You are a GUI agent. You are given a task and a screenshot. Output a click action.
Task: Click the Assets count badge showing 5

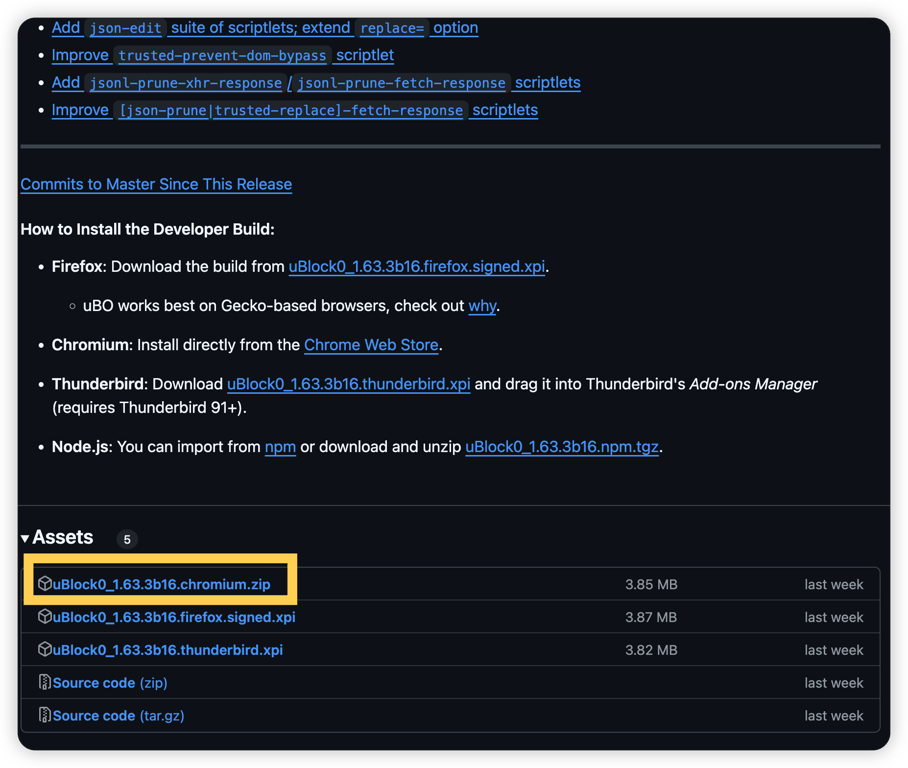pyautogui.click(x=127, y=539)
